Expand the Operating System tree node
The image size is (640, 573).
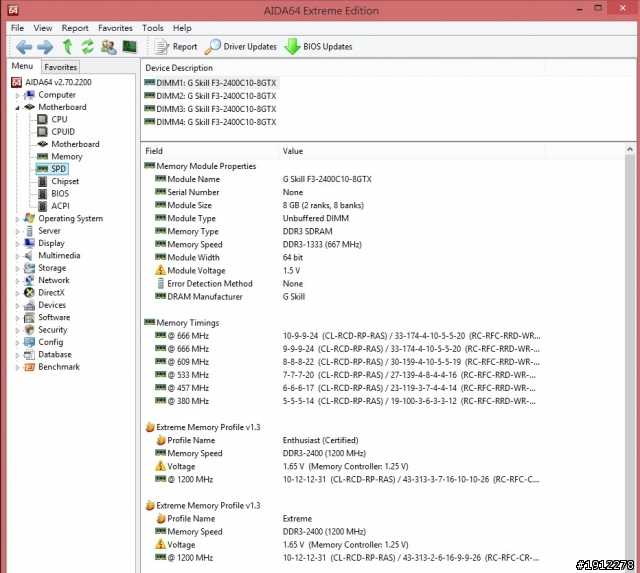tap(17, 219)
